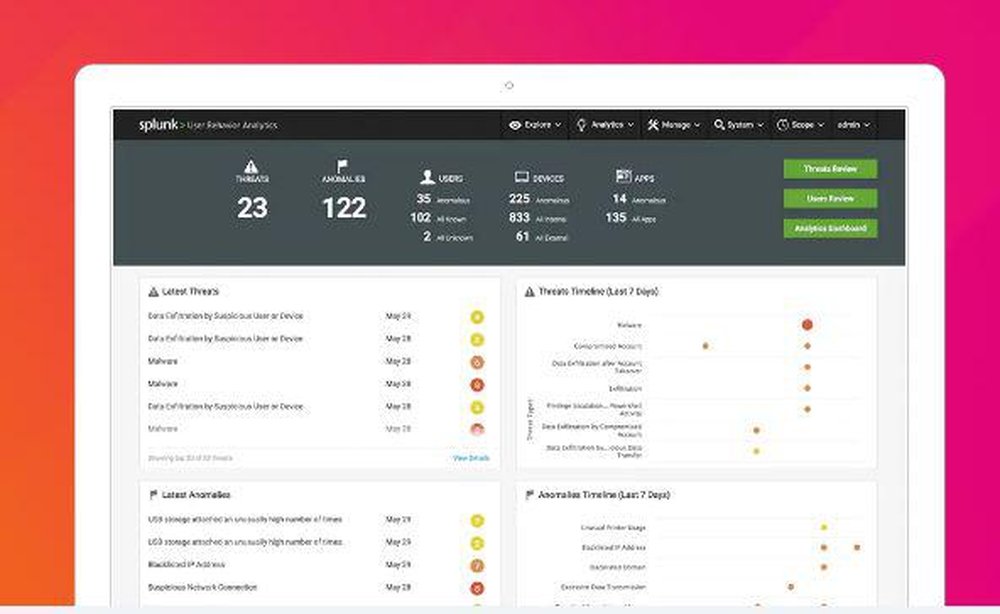Click the Analytics lightbulb icon

pyautogui.click(x=581, y=125)
